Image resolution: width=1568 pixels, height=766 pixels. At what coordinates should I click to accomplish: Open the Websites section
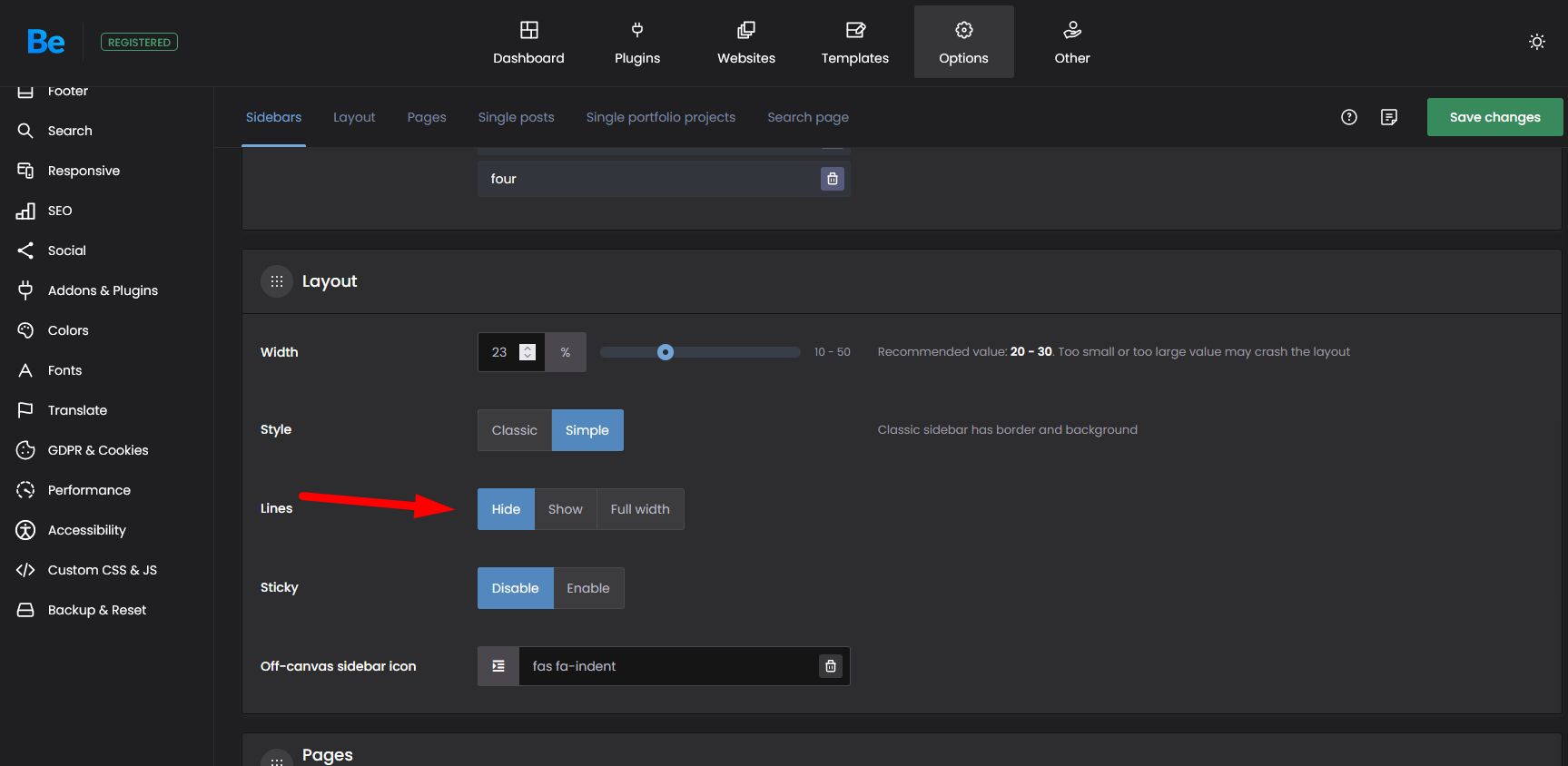point(746,42)
